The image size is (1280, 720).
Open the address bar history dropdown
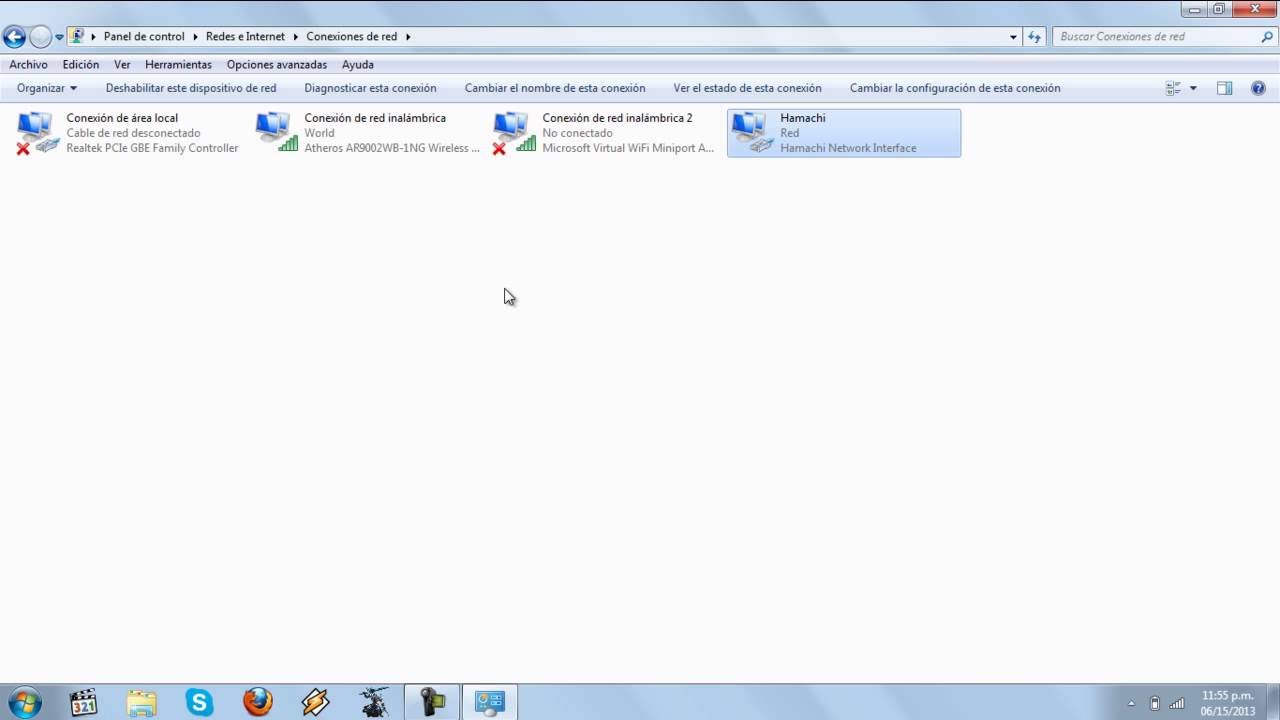pos(1013,37)
